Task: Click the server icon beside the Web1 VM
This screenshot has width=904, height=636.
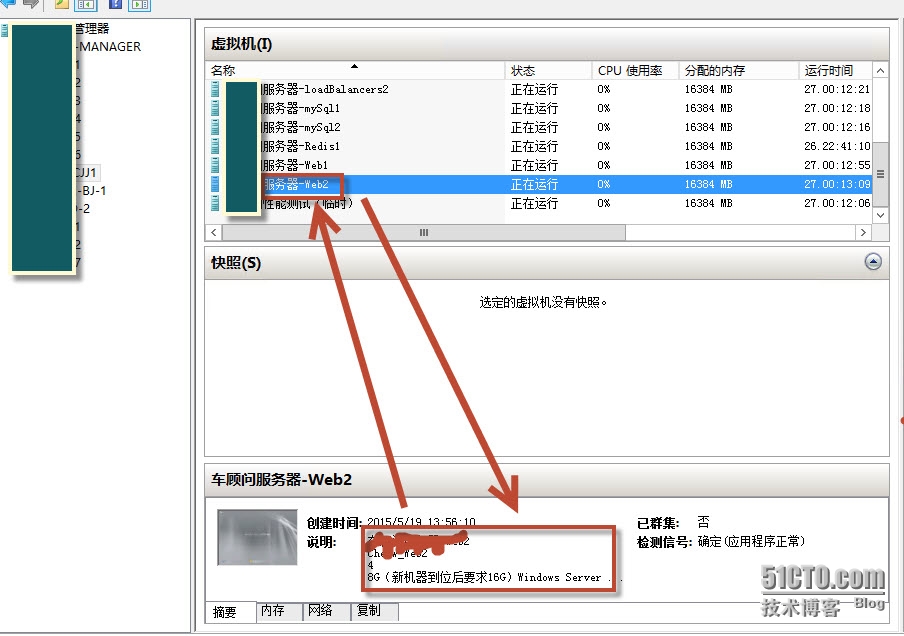Action: (x=215, y=165)
